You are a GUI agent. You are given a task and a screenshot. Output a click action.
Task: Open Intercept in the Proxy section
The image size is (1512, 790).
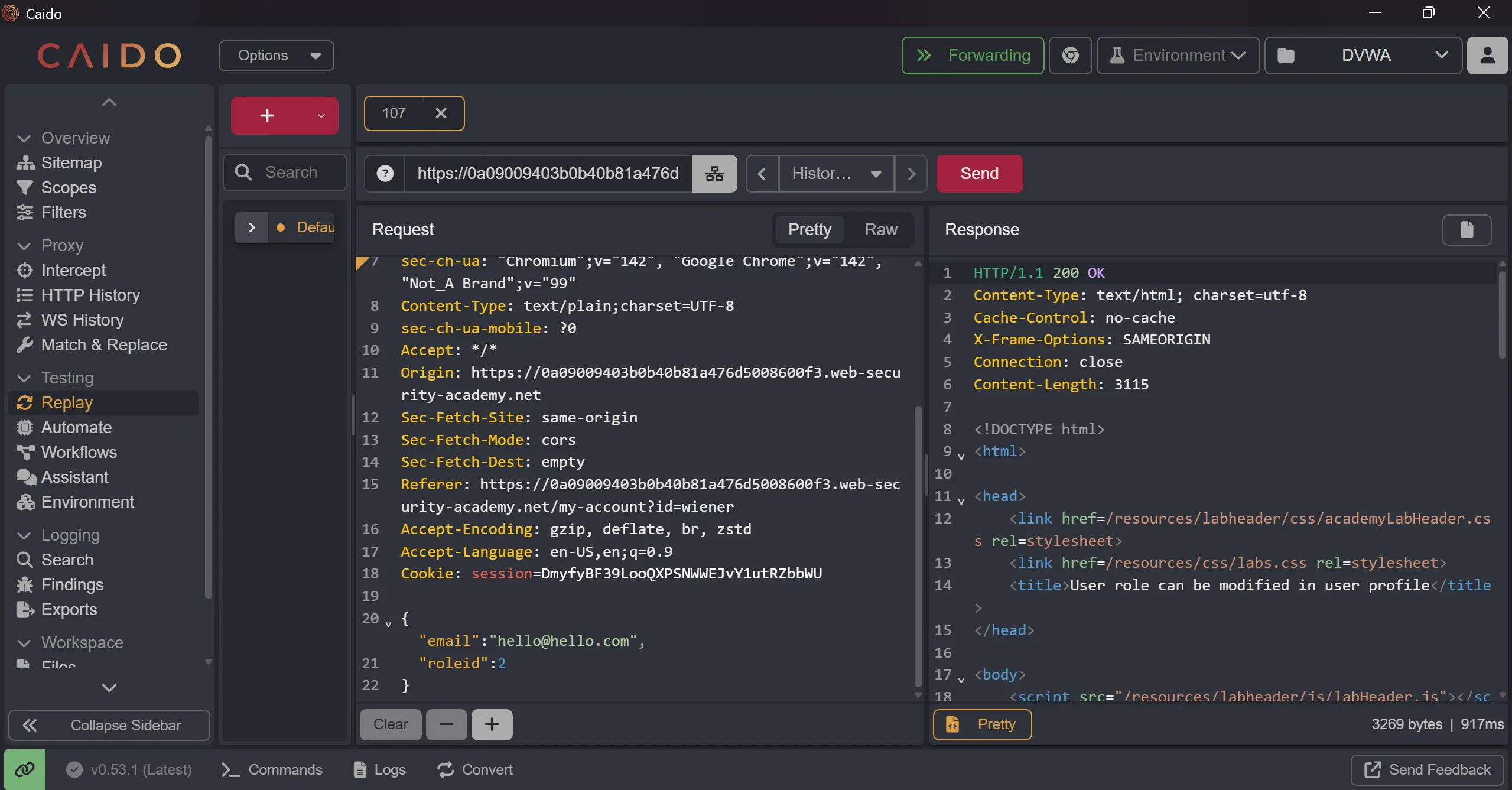tap(73, 270)
